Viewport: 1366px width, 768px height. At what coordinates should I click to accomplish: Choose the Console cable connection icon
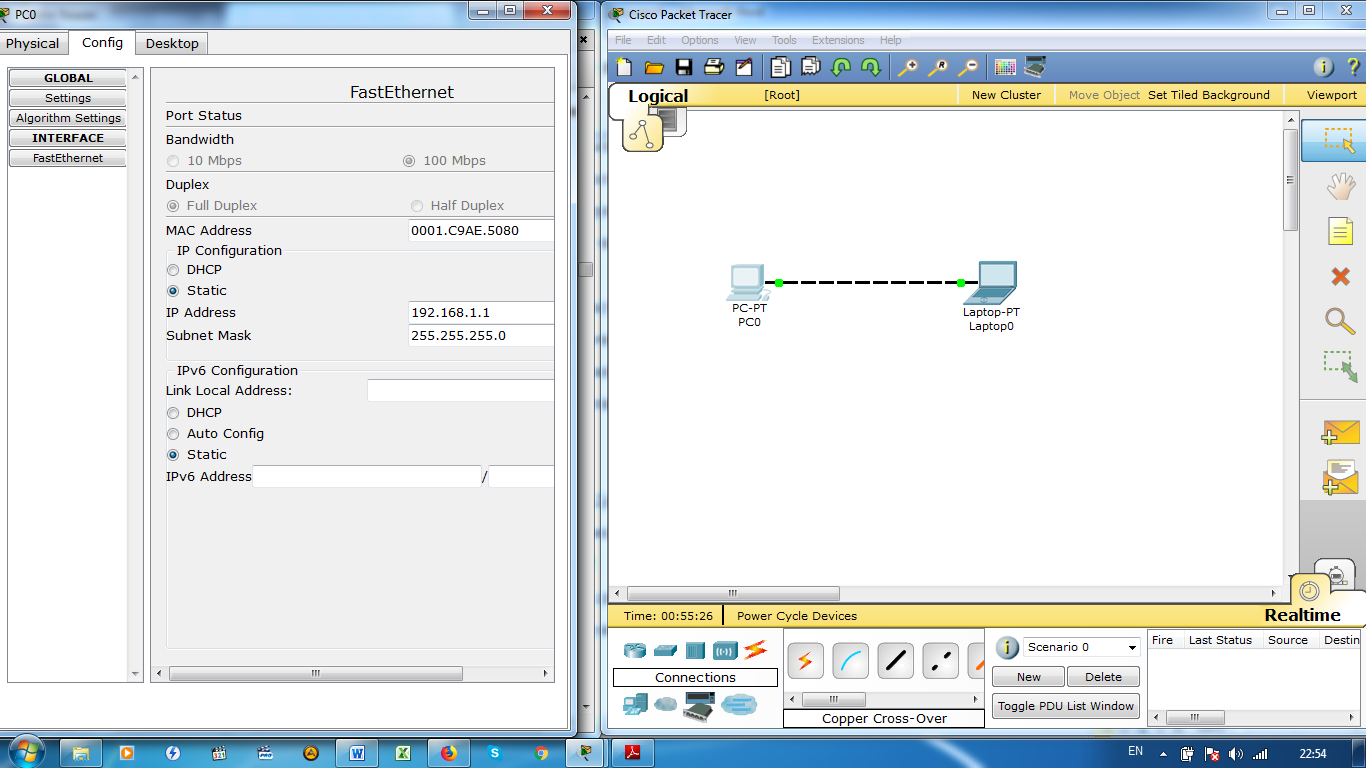pyautogui.click(x=851, y=661)
